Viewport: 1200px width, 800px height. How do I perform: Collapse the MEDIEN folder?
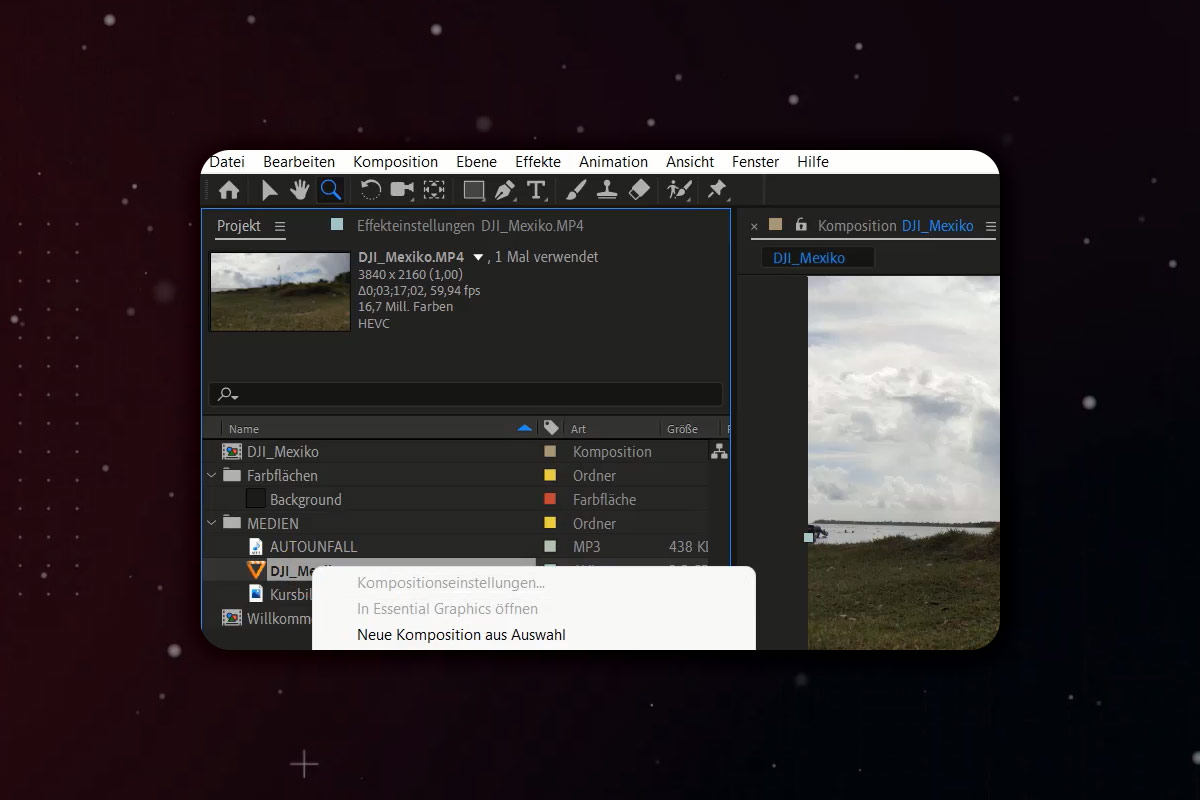tap(211, 523)
